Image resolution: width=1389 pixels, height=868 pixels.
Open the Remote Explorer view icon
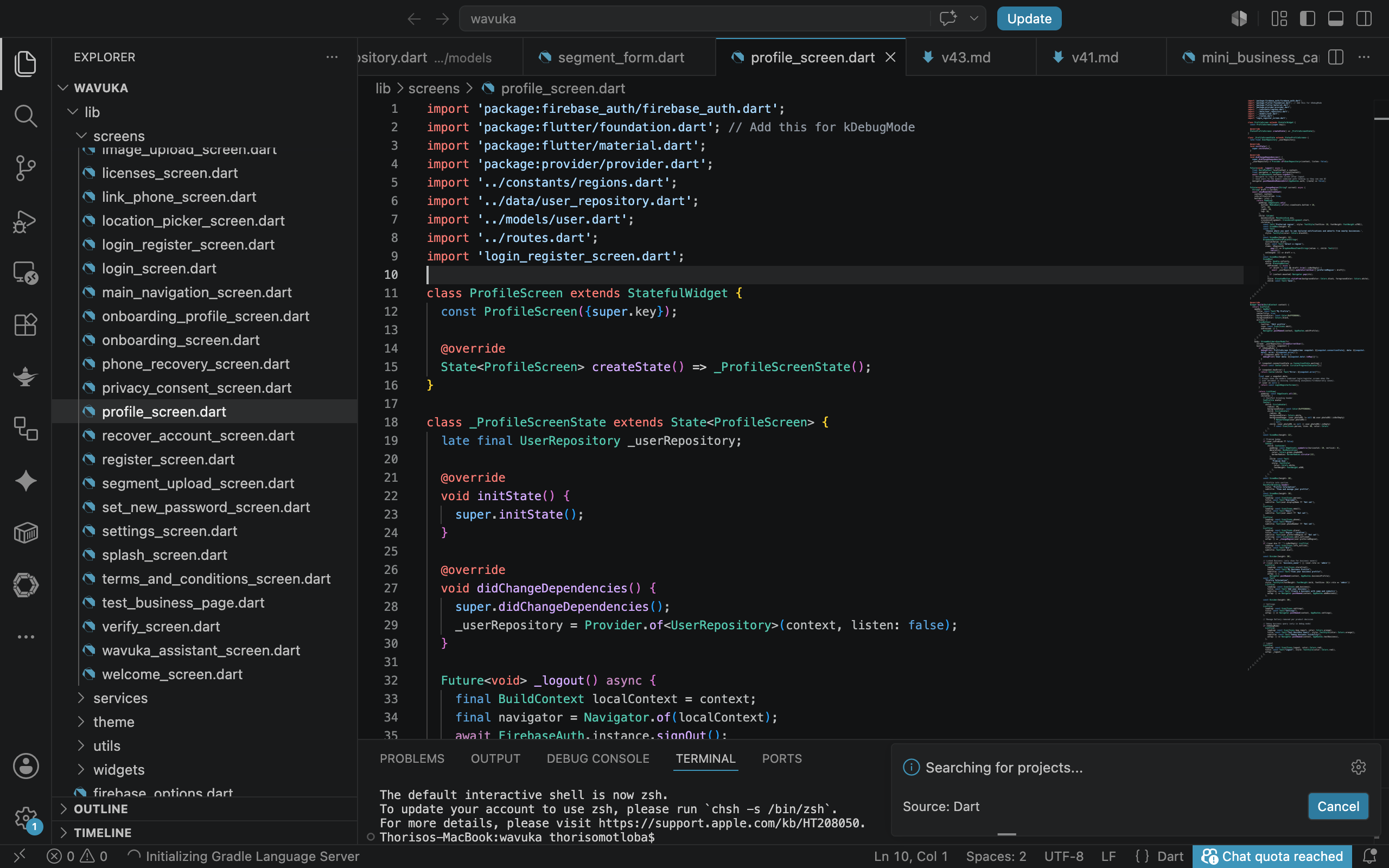(26, 273)
